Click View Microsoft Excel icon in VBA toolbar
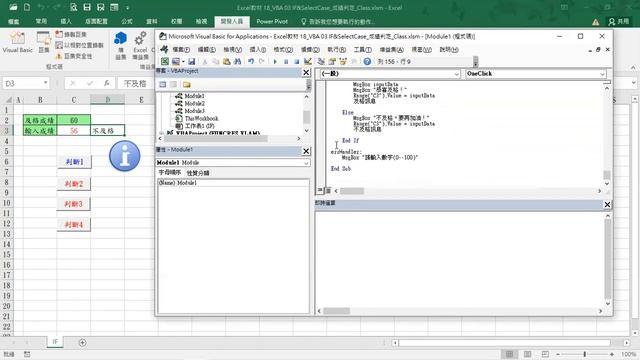This screenshot has height=360, width=640. pyautogui.click(x=164, y=62)
